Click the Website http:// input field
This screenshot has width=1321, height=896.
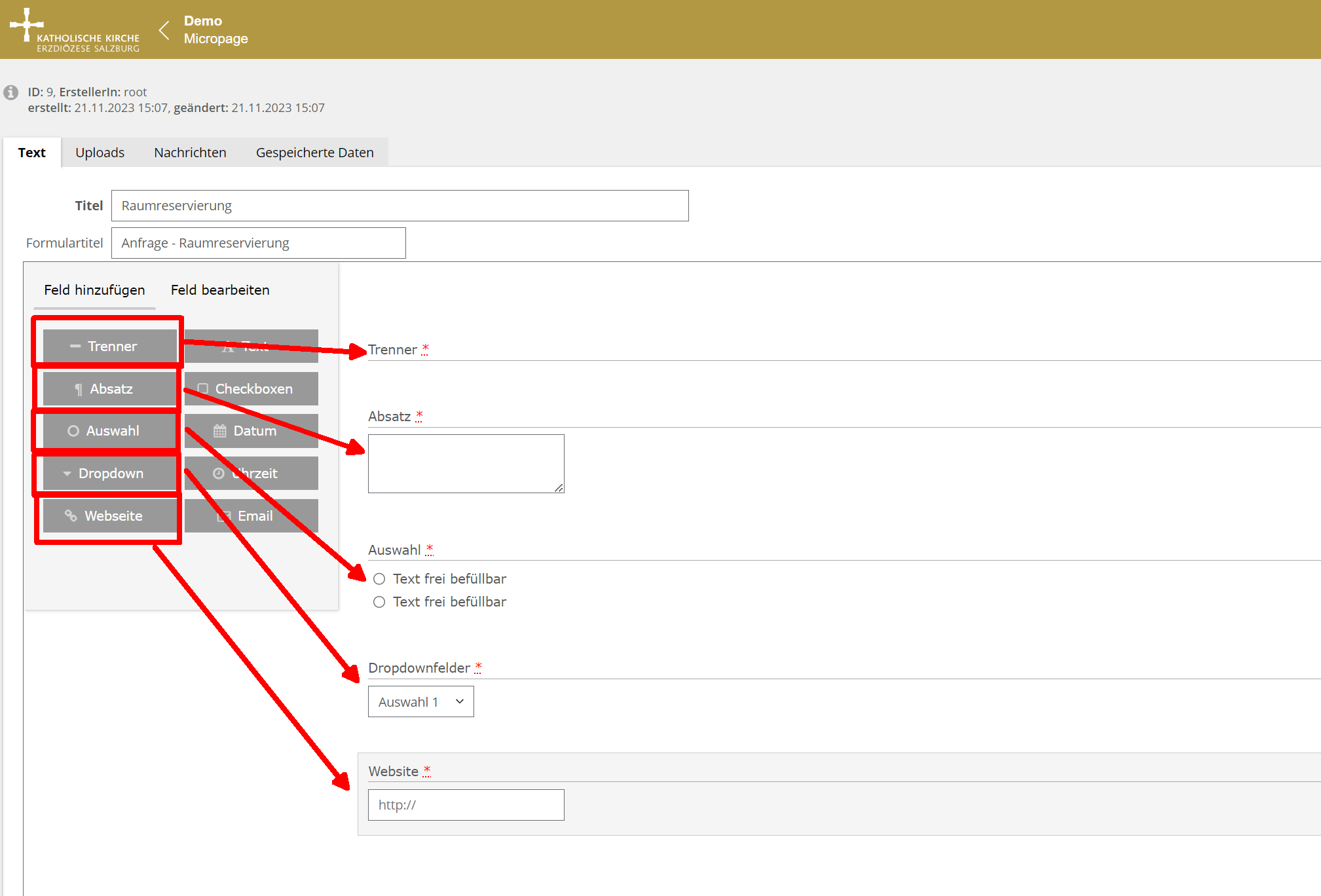[x=466, y=805]
